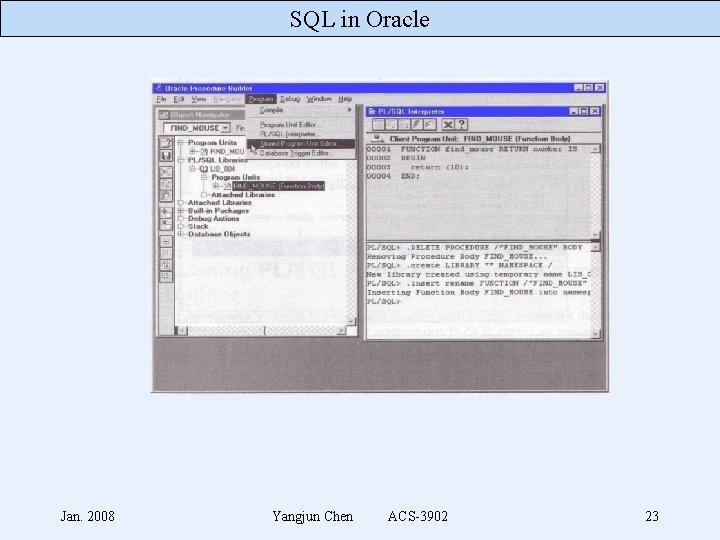The width and height of the screenshot is (720, 540).
Task: Select the Stack tree item
Action: [198, 226]
